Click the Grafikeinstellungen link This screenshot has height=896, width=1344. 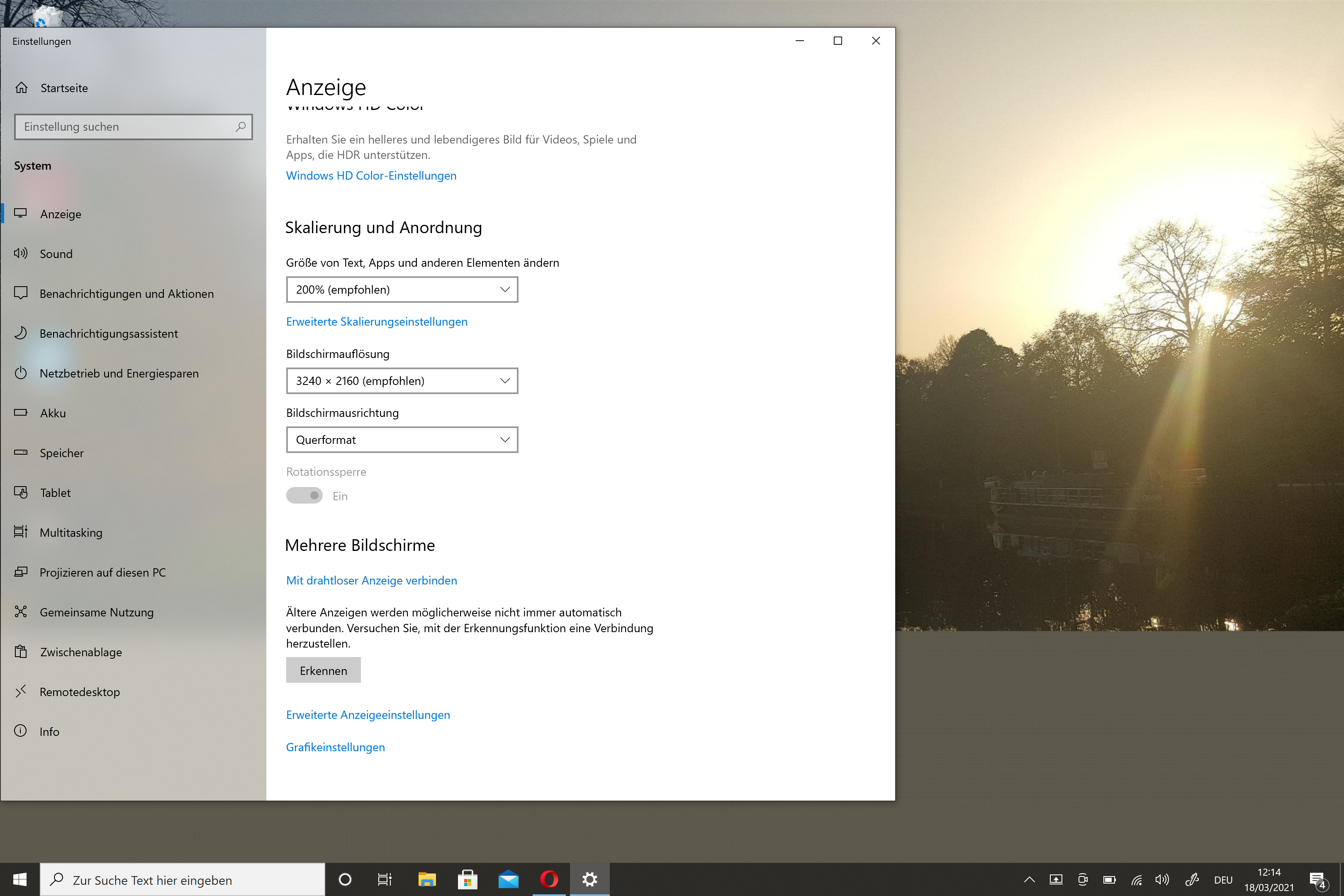(x=336, y=747)
